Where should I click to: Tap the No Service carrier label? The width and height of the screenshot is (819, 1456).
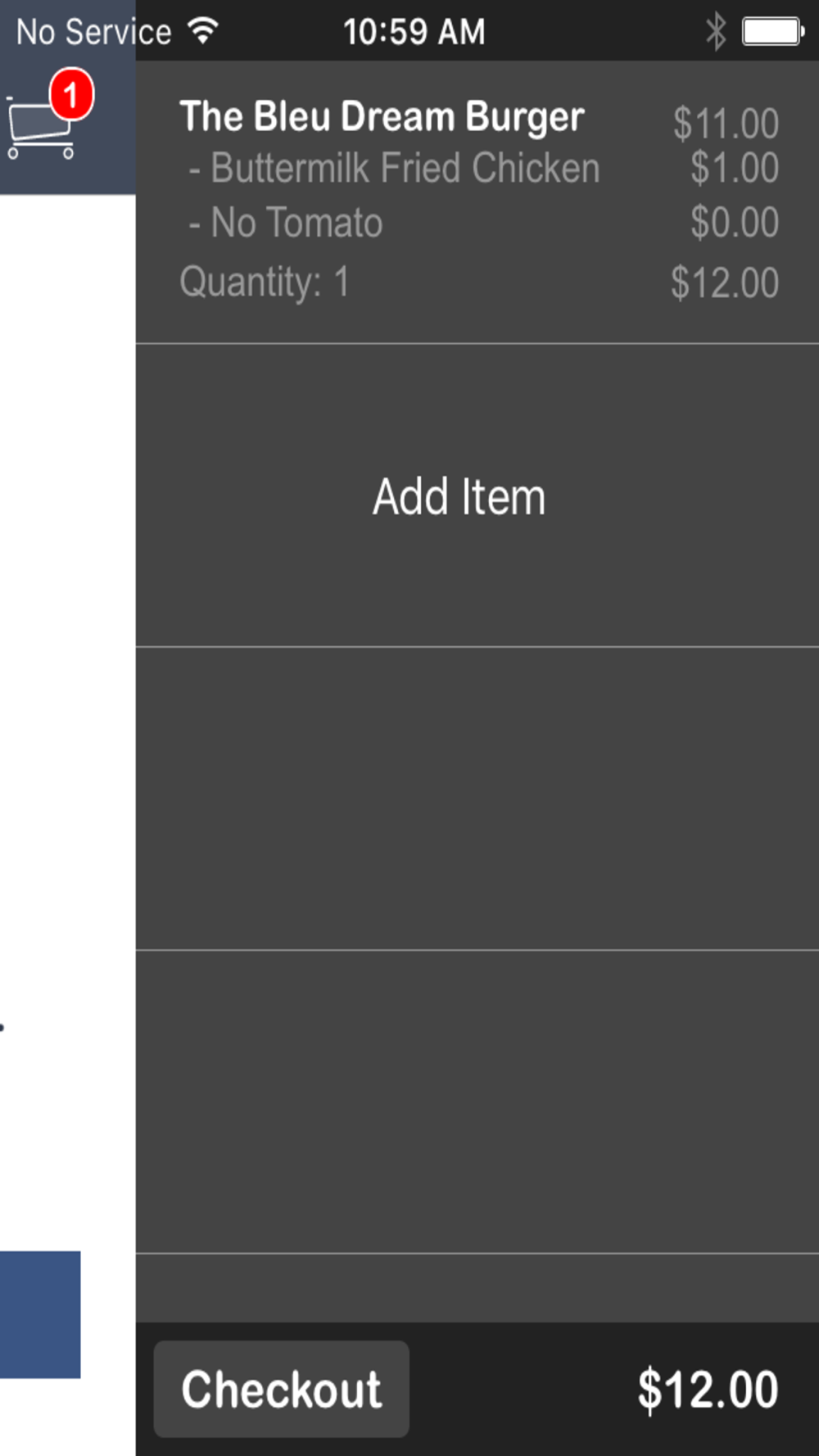point(93,32)
